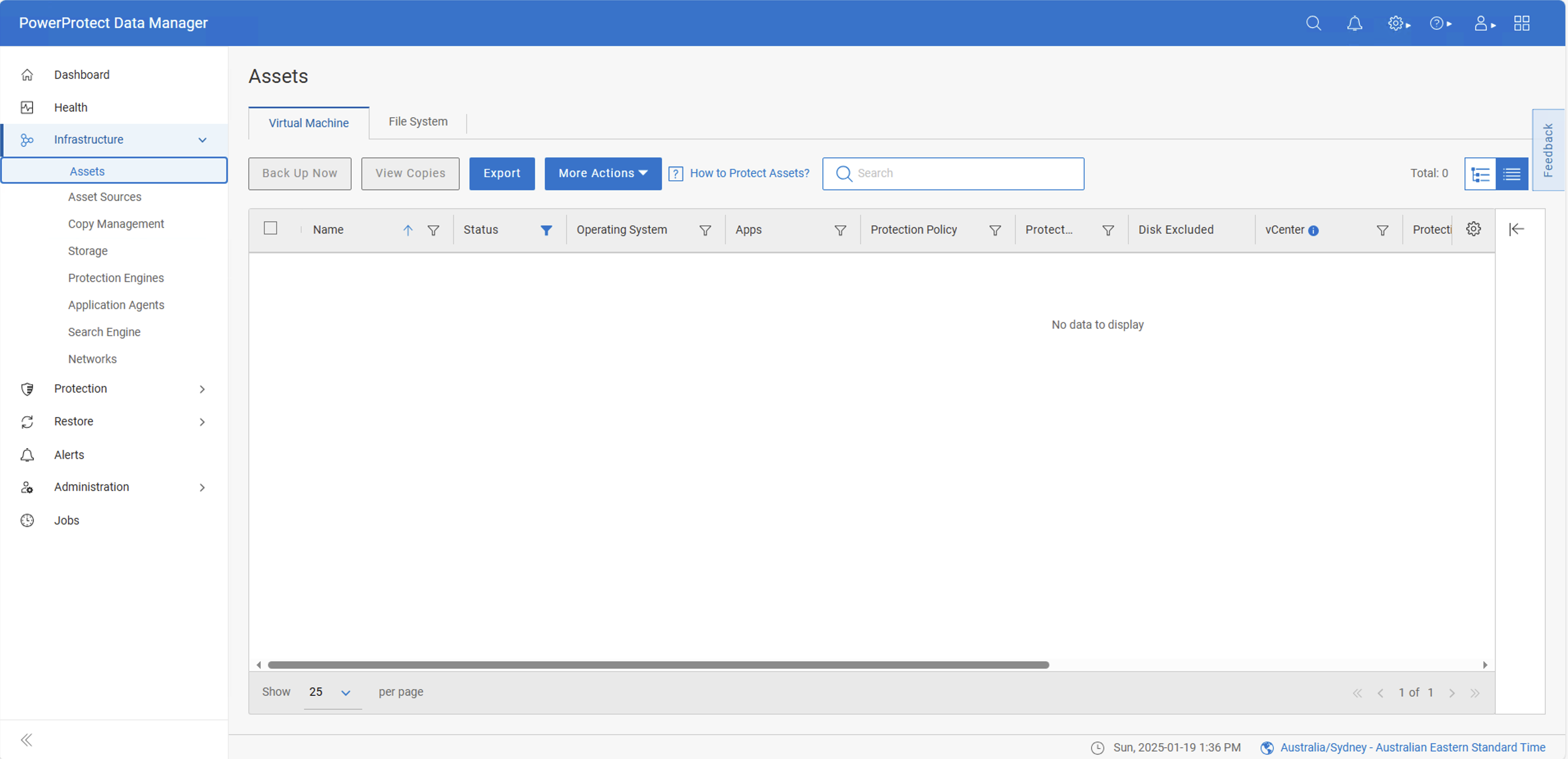Click the Protection shield icon sidebar
This screenshot has height=759, width=1568.
click(27, 388)
